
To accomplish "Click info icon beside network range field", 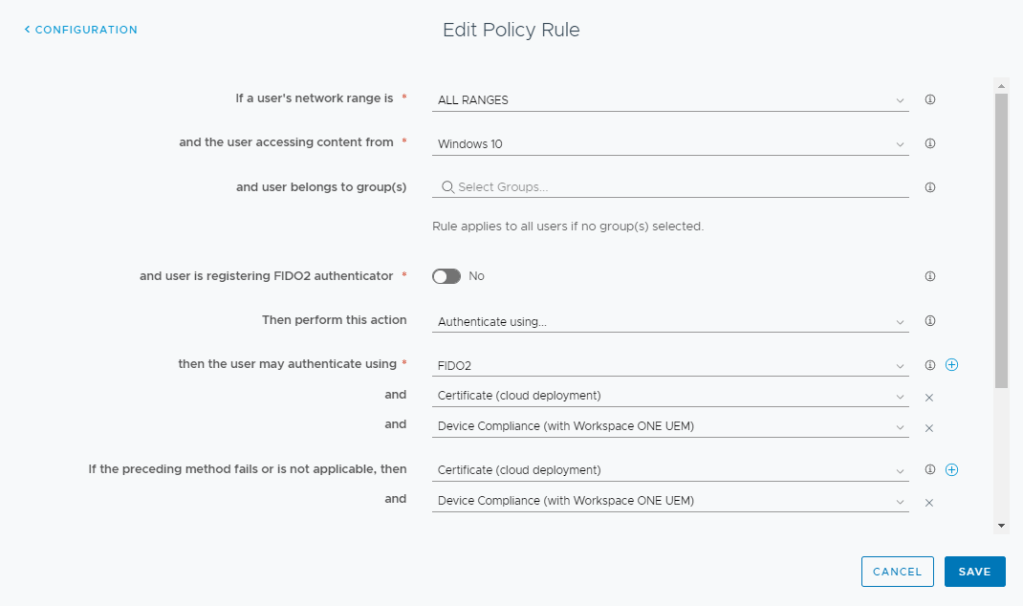I will point(929,100).
